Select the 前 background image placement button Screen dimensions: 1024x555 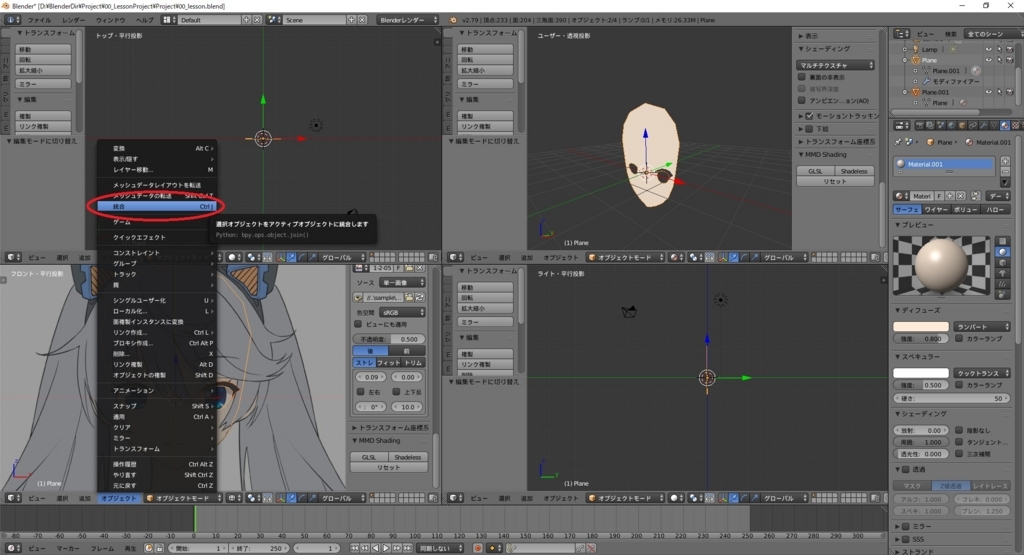[x=407, y=351]
